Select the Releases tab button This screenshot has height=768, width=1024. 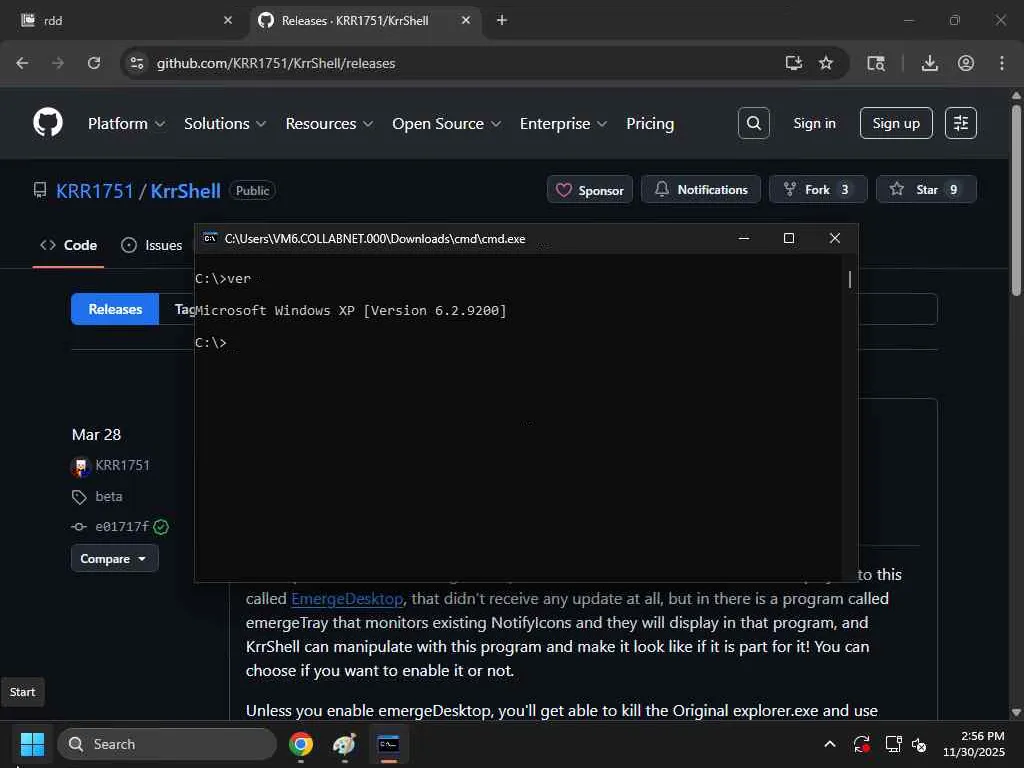115,309
